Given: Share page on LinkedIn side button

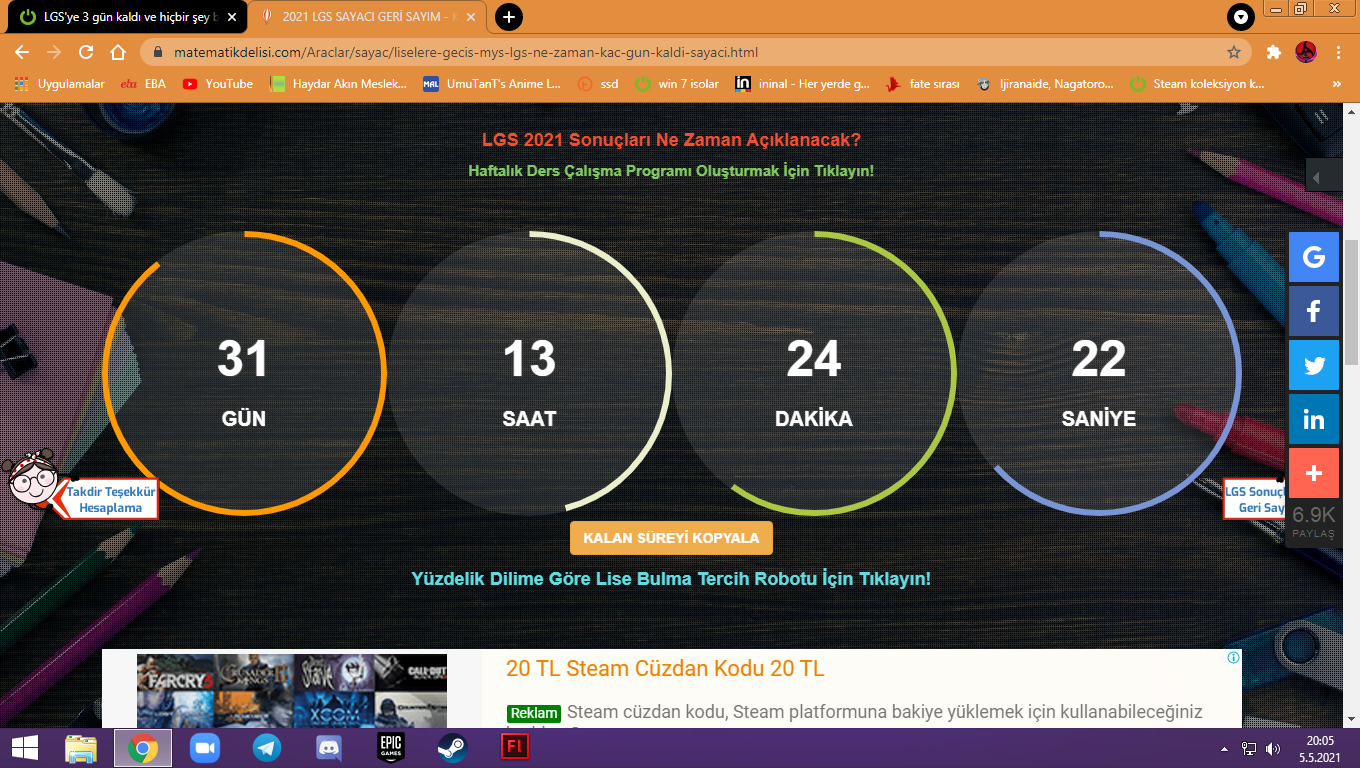Looking at the screenshot, I should 1314,419.
